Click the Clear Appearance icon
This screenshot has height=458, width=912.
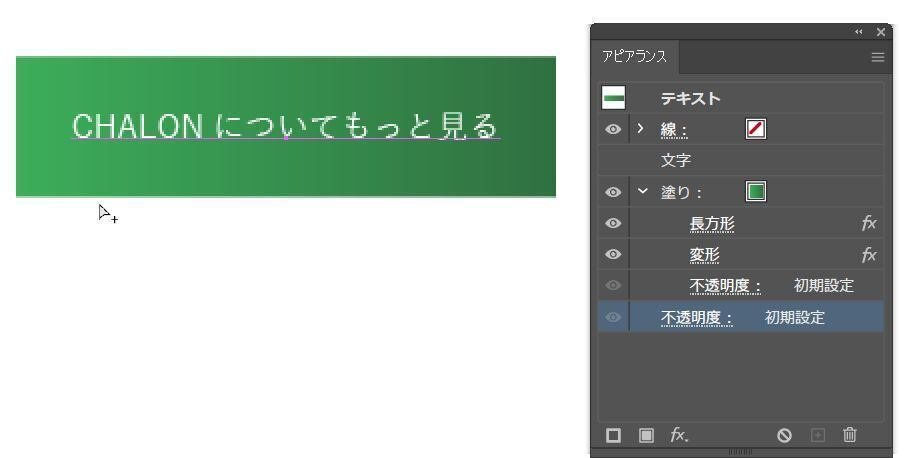784,435
